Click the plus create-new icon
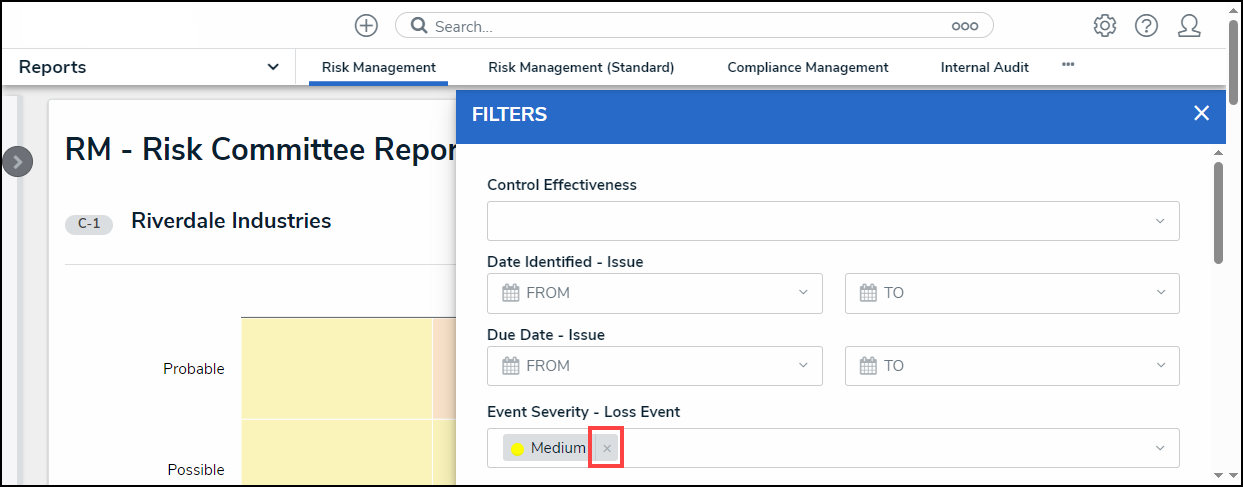Viewport: 1243px width, 487px height. pyautogui.click(x=366, y=26)
